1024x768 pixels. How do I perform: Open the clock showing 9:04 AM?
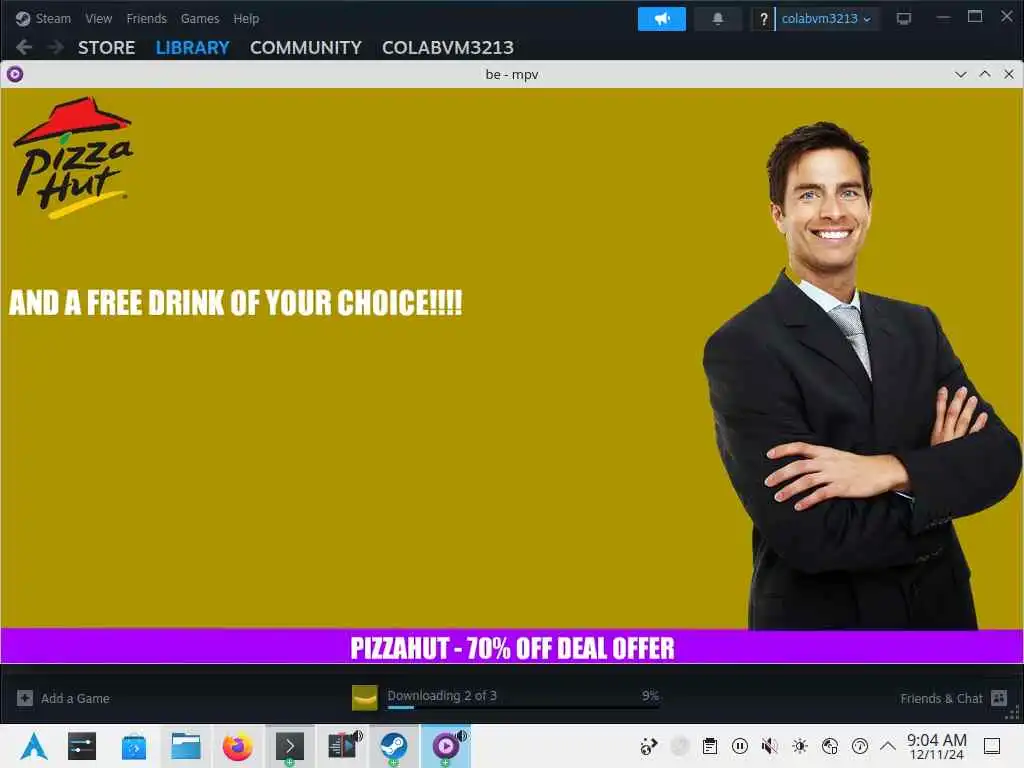click(x=936, y=746)
